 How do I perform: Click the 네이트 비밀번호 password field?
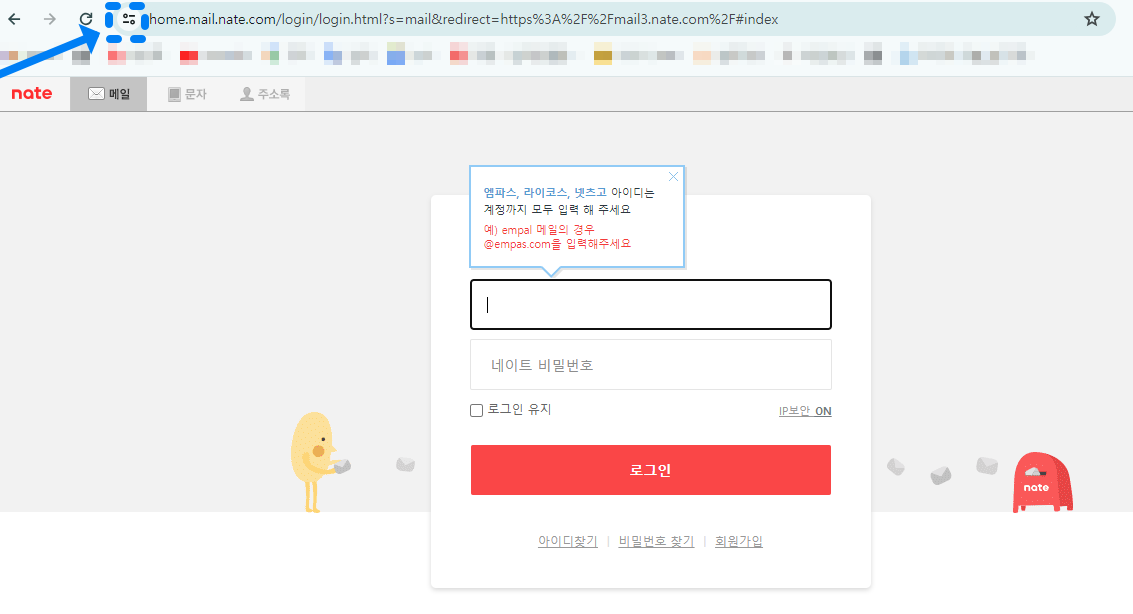650,365
